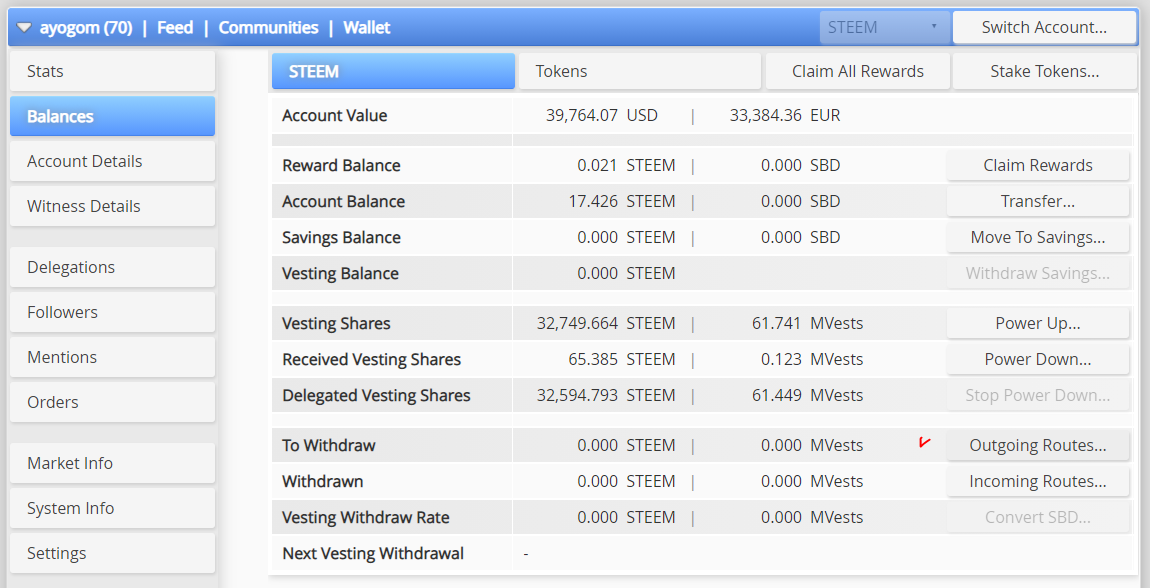Image resolution: width=1150 pixels, height=588 pixels.
Task: Open Followers in sidebar
Action: 112,312
